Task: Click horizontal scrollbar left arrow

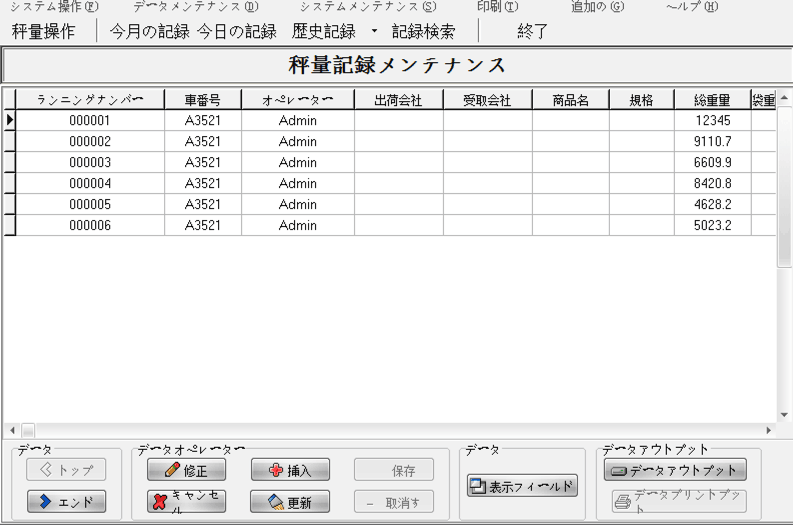Action: click(12, 430)
